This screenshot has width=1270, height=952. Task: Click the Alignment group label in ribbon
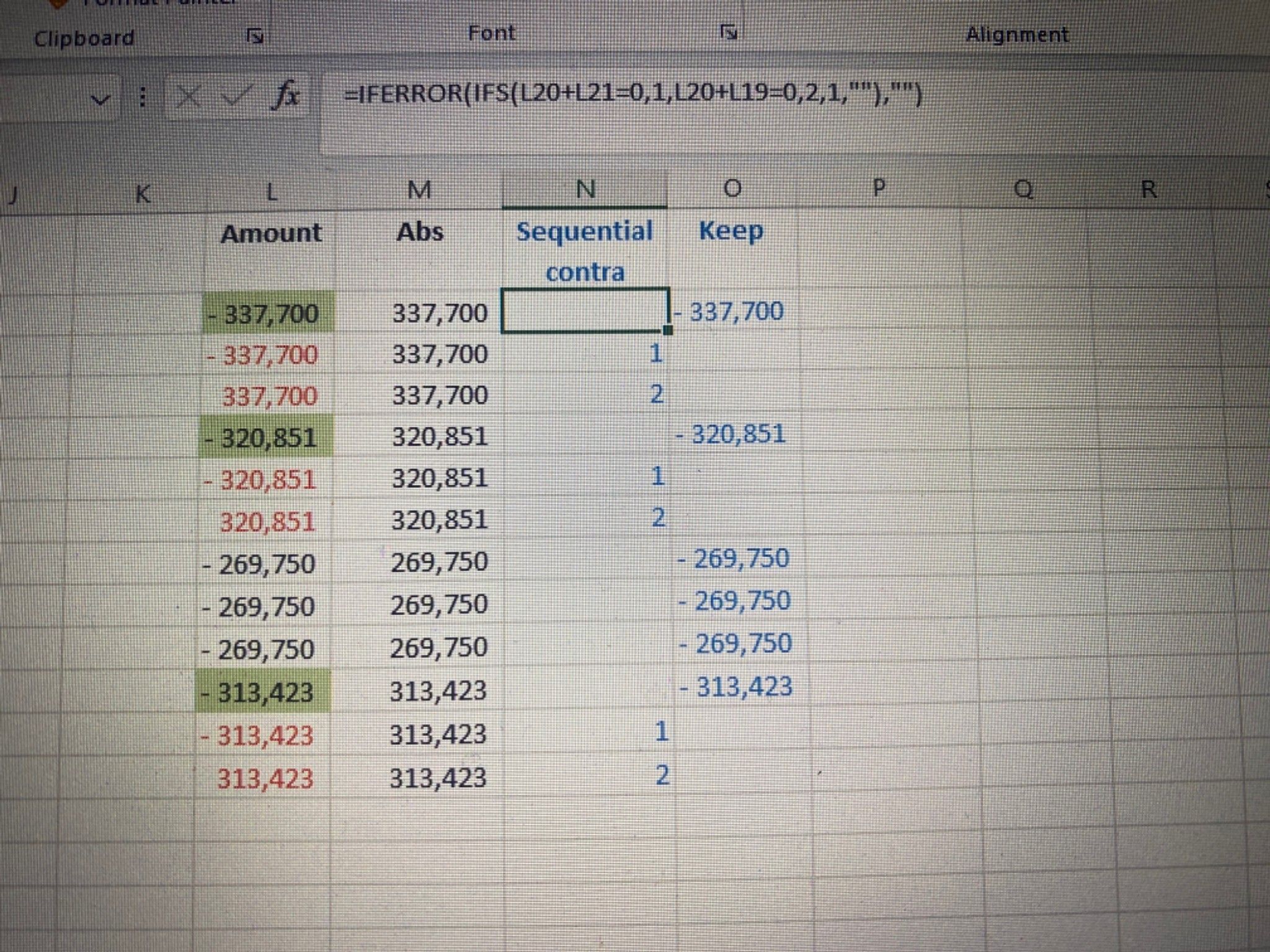coord(1017,35)
